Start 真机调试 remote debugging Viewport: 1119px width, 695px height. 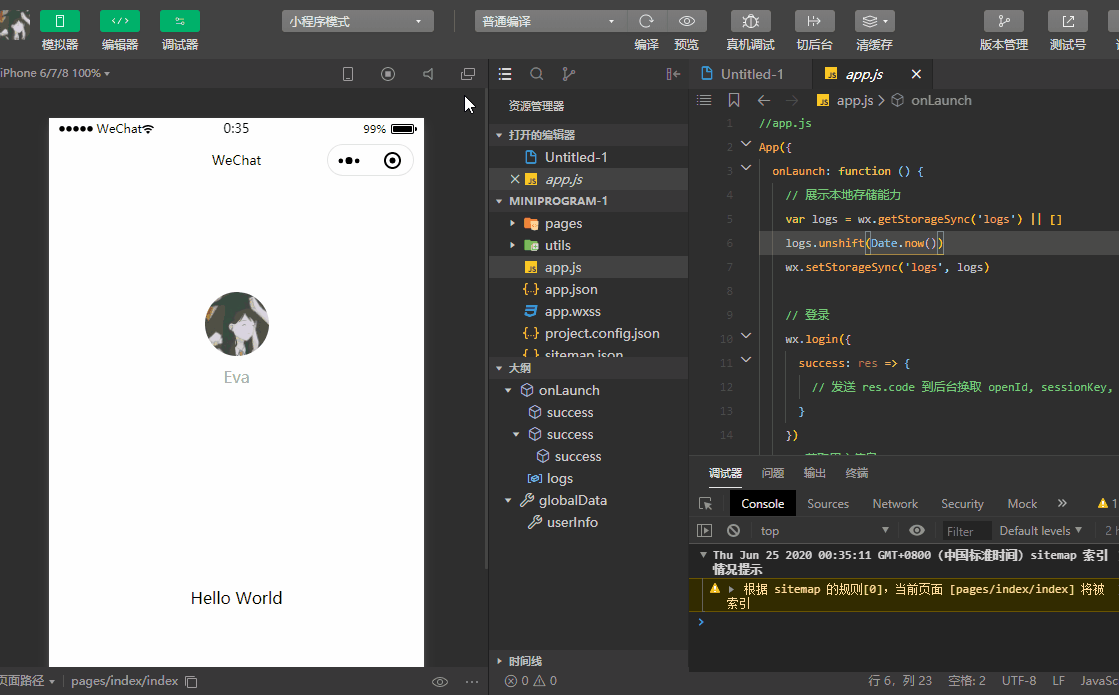751,21
